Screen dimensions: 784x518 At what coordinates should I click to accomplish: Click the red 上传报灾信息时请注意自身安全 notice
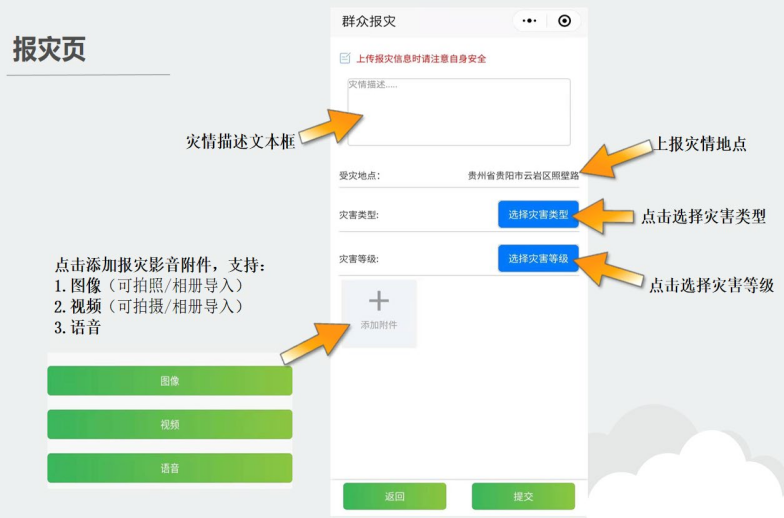click(421, 58)
